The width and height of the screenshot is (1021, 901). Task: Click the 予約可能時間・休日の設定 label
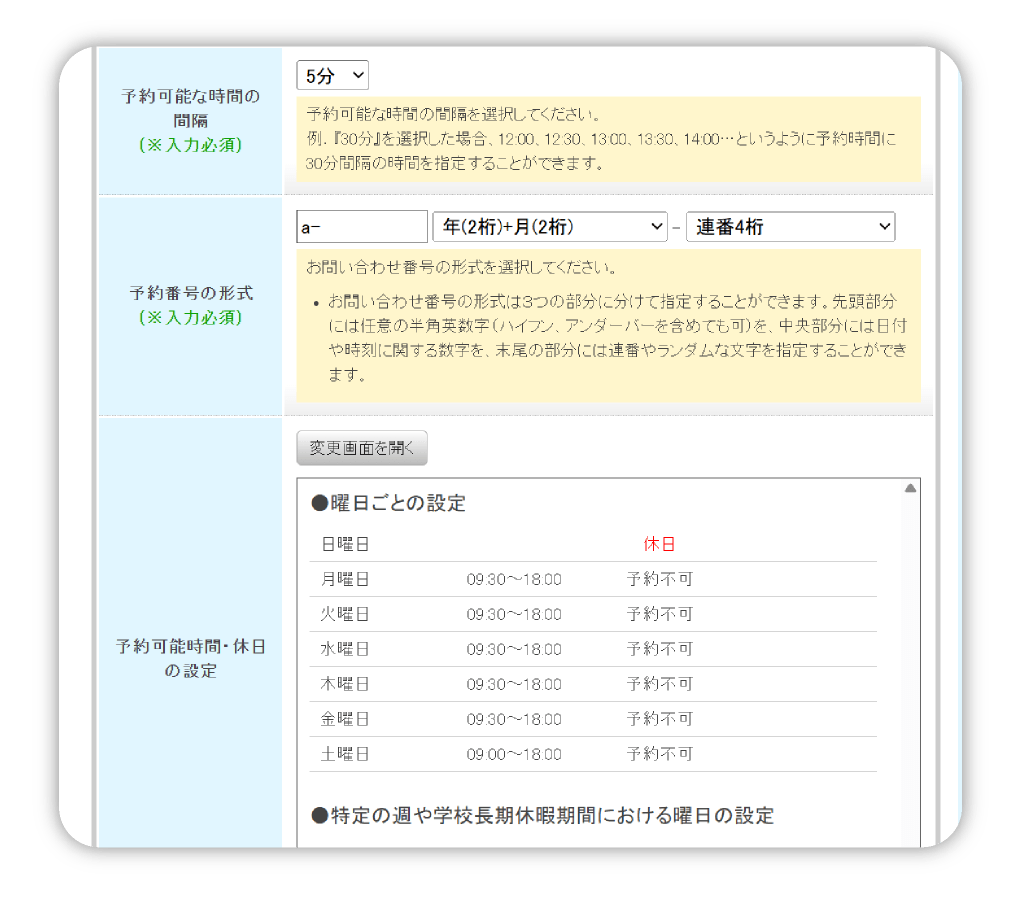tap(190, 658)
